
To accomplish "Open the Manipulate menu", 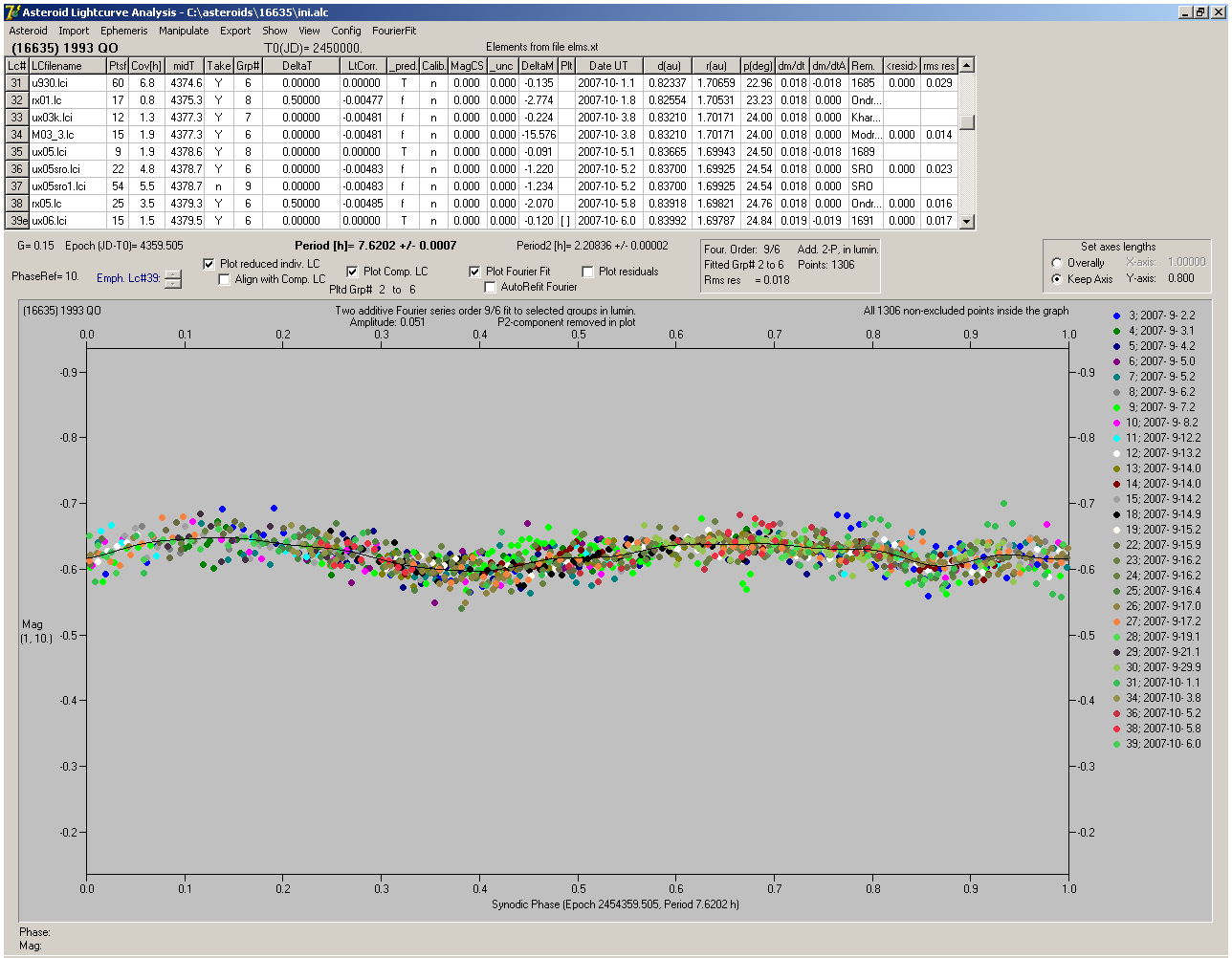I will click(x=184, y=31).
